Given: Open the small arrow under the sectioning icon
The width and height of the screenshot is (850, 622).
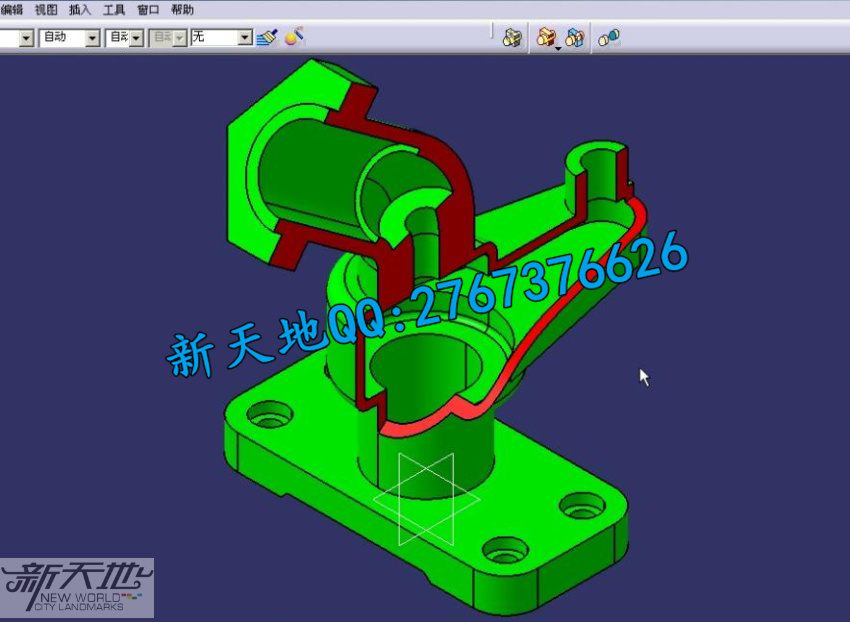Looking at the screenshot, I should [558, 49].
